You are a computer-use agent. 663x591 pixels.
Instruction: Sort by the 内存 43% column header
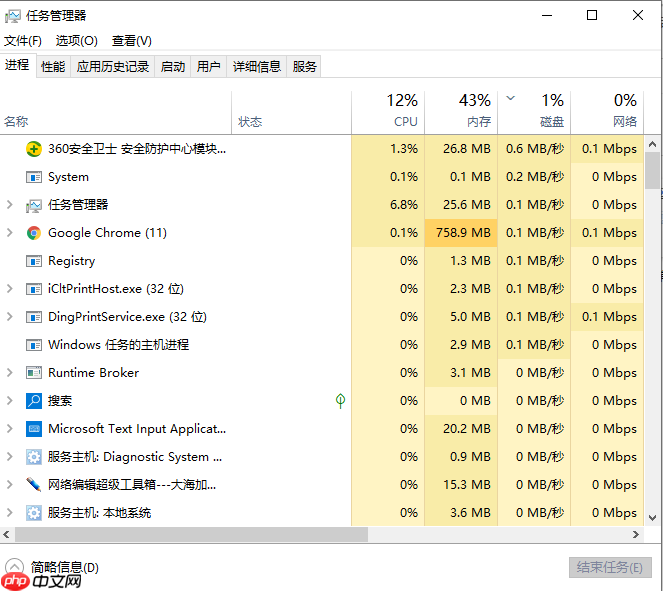461,113
